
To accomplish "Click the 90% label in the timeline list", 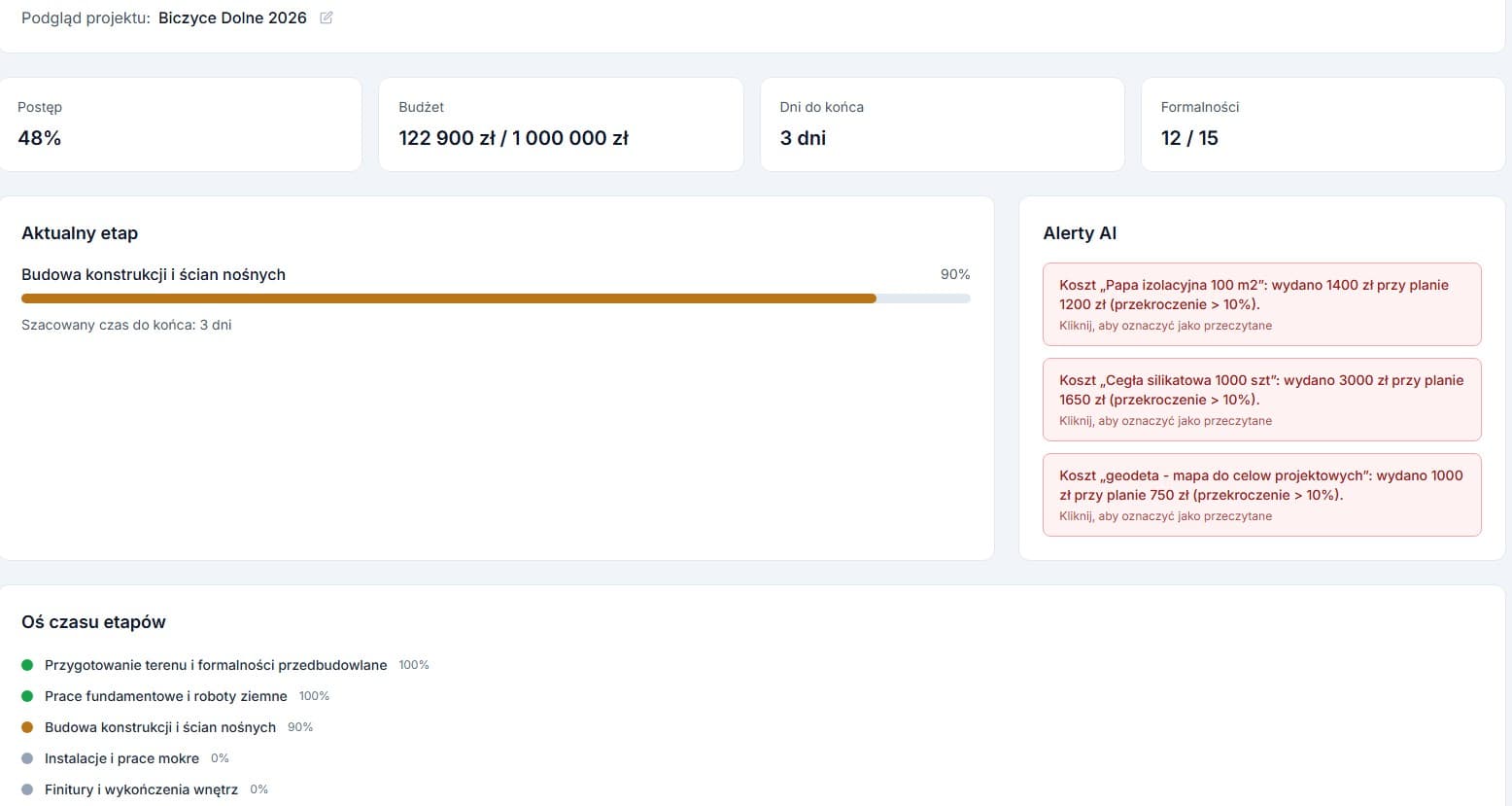I will coord(300,727).
